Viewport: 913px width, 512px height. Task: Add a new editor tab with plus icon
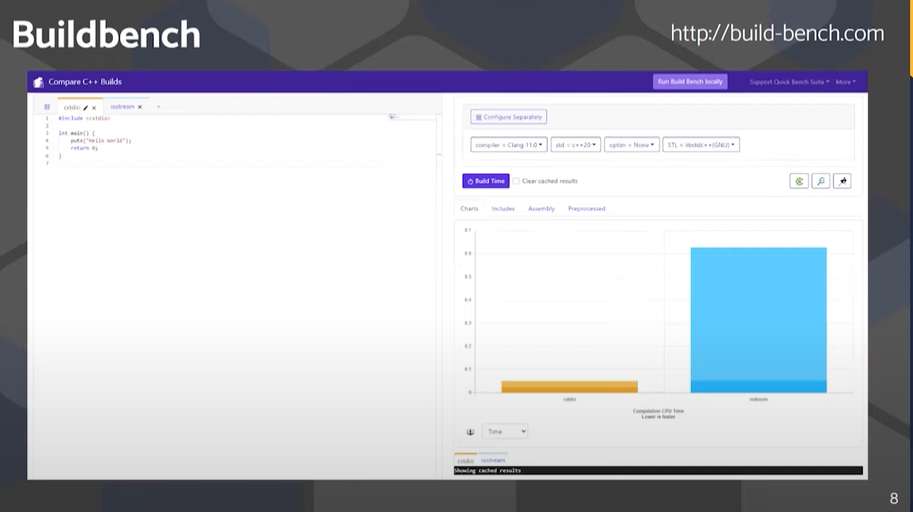coord(158,107)
